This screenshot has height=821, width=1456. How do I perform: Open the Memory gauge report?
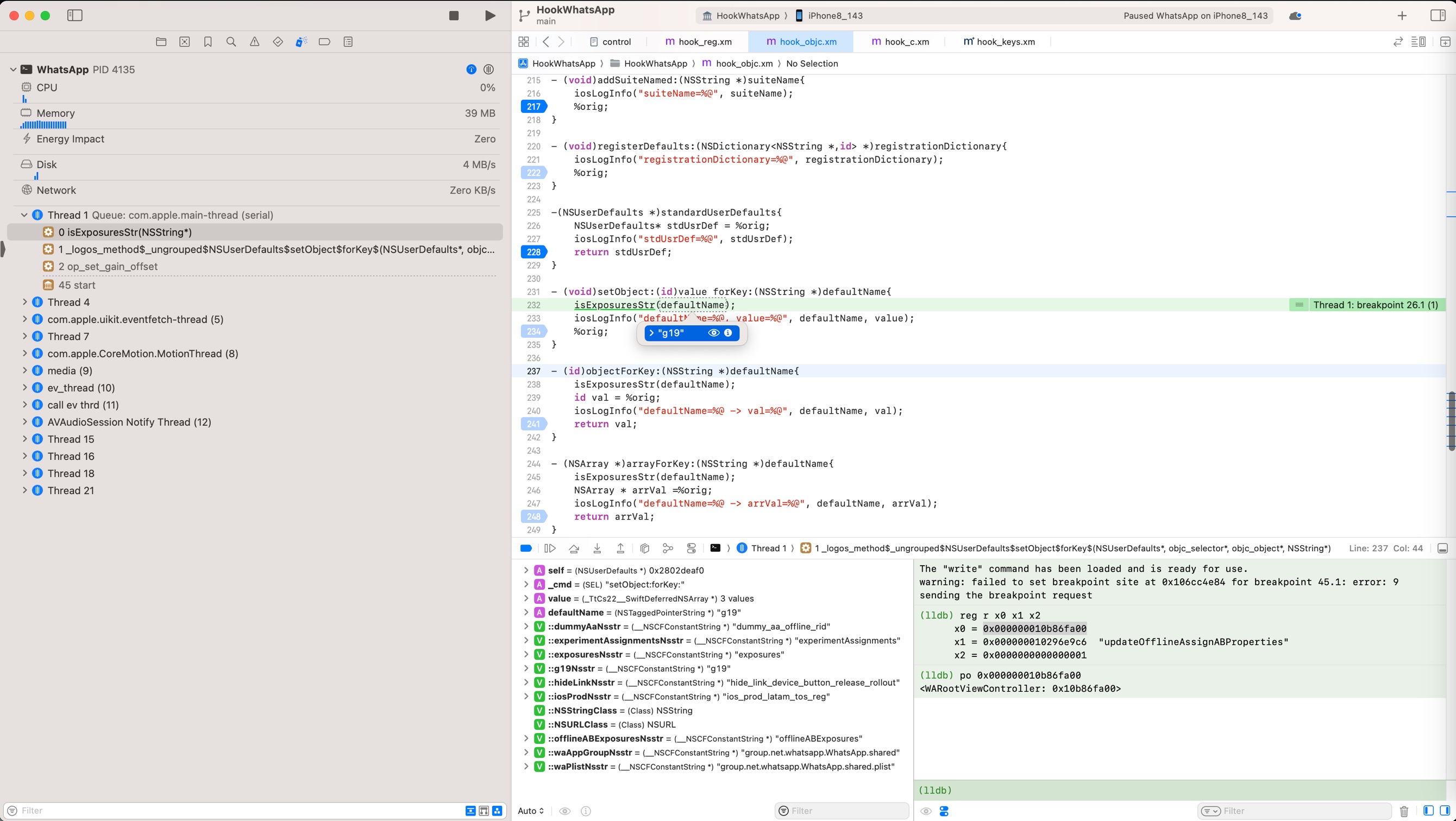(257, 116)
